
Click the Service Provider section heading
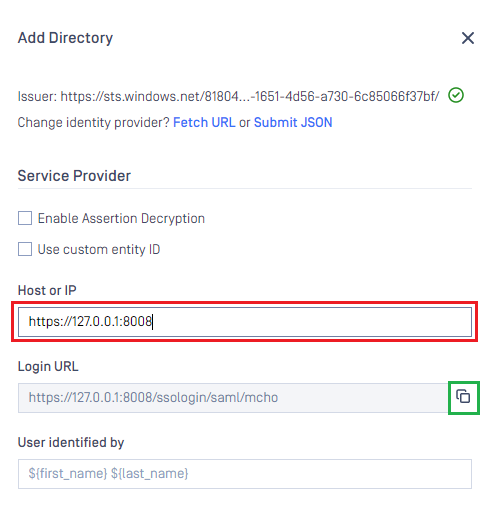click(74, 176)
